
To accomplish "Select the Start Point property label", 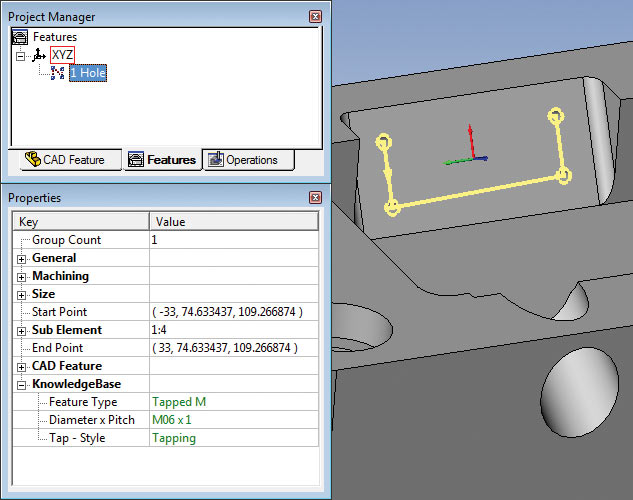I will 59,312.
